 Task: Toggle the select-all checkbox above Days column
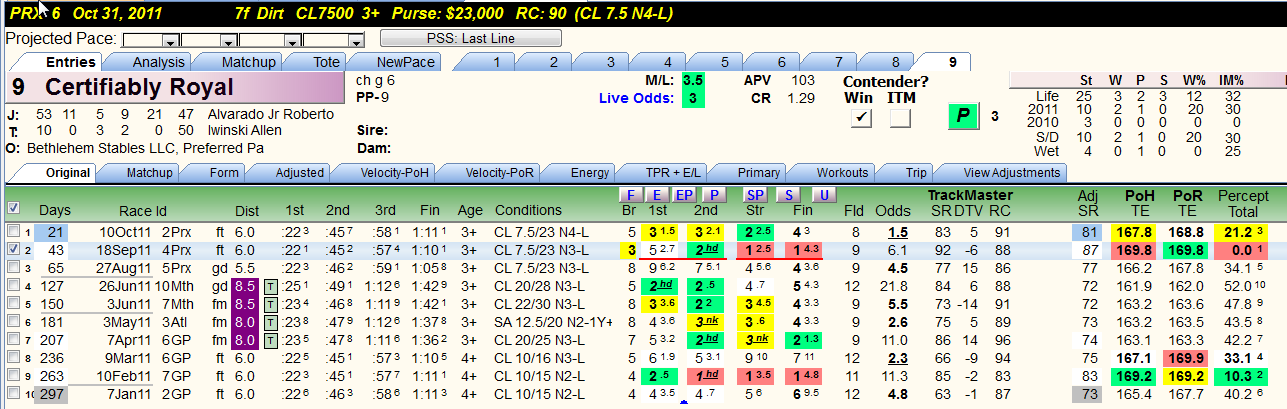13,208
